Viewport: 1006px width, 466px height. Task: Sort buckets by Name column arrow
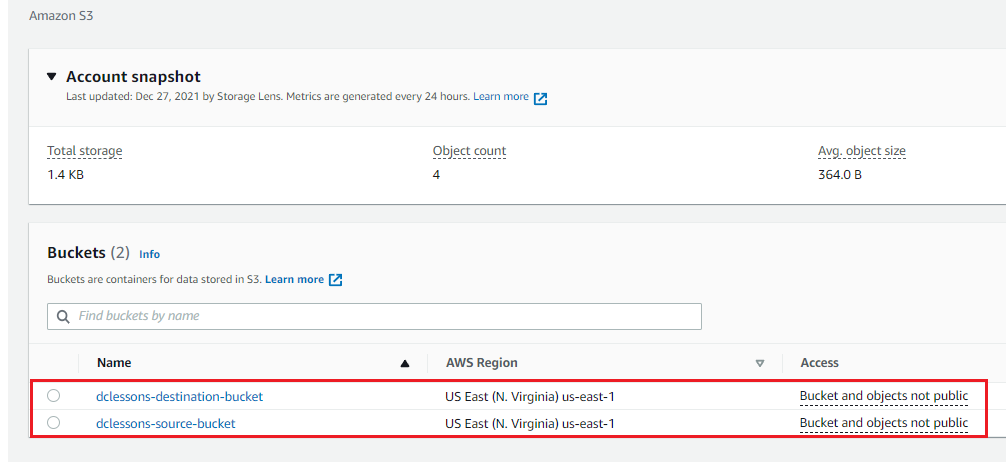click(405, 363)
